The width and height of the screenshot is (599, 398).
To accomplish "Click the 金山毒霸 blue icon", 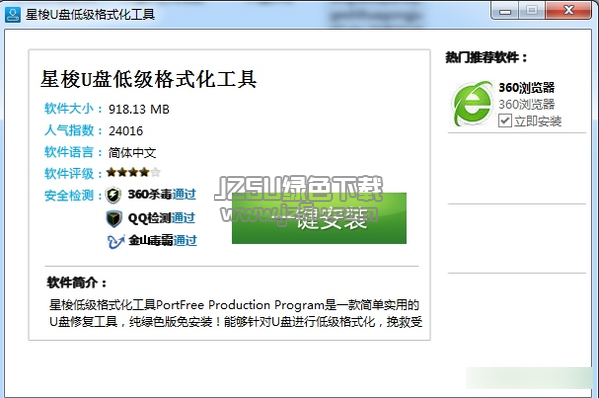I will (x=116, y=241).
